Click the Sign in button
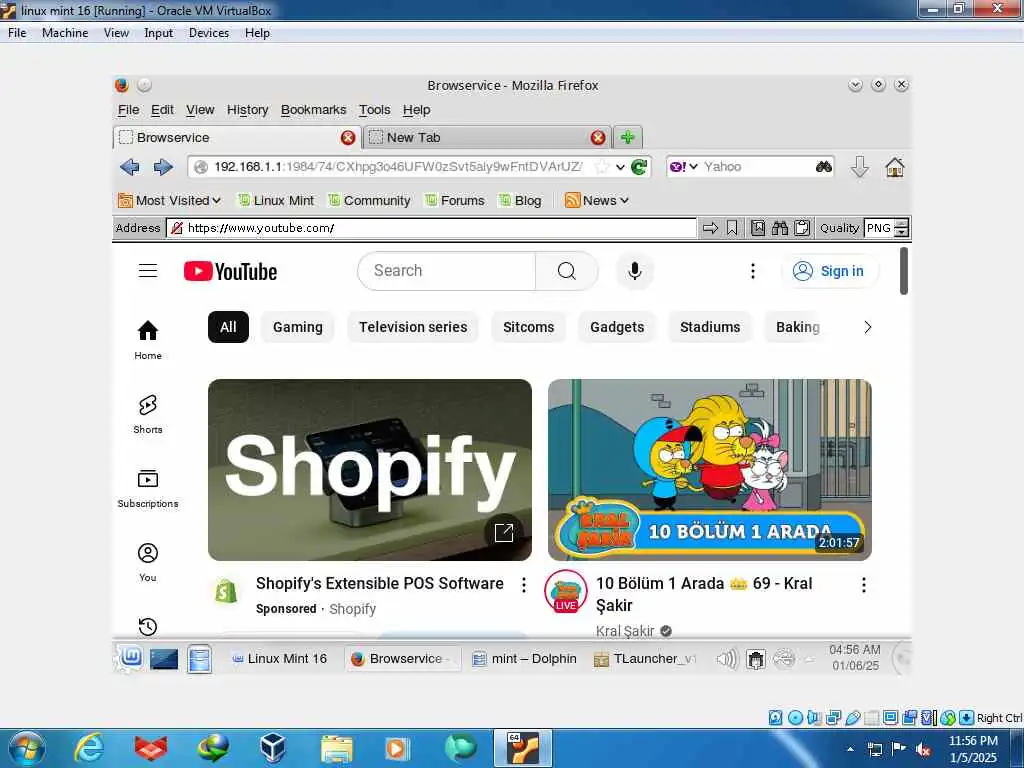Viewport: 1024px width, 768px height. (x=829, y=271)
